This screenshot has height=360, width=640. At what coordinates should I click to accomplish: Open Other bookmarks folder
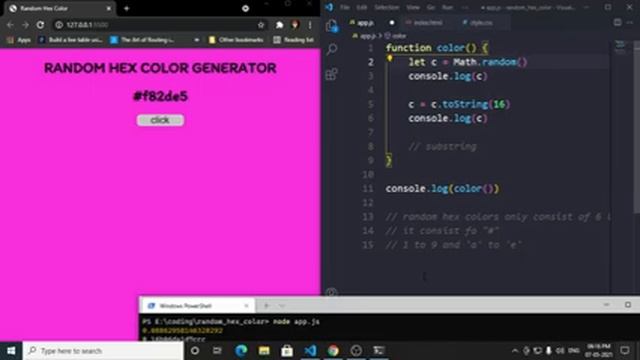click(236, 40)
